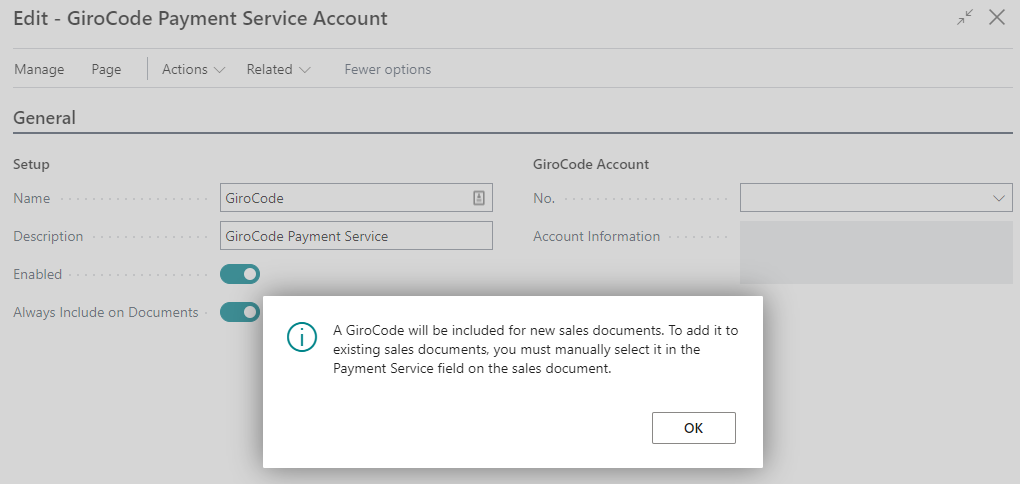
Task: Click the GiroCode message text in the dialog
Action: 535,349
